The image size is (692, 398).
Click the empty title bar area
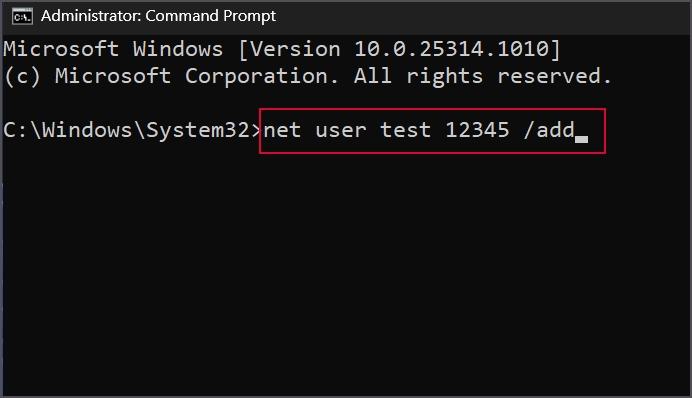click(481, 17)
